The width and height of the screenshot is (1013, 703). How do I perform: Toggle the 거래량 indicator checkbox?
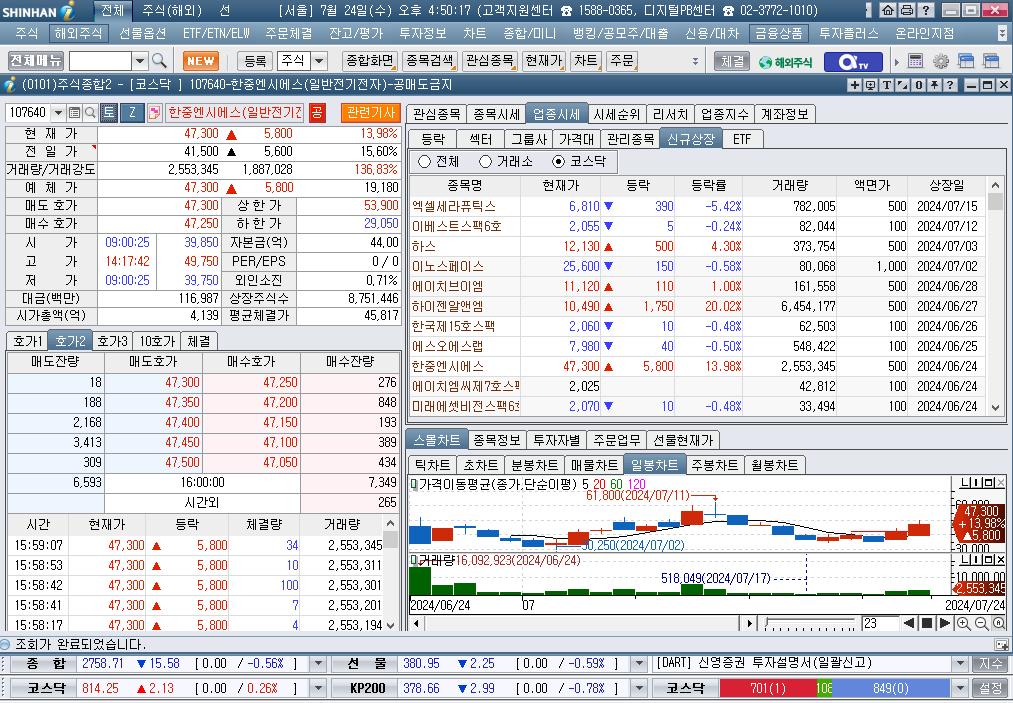click(413, 560)
